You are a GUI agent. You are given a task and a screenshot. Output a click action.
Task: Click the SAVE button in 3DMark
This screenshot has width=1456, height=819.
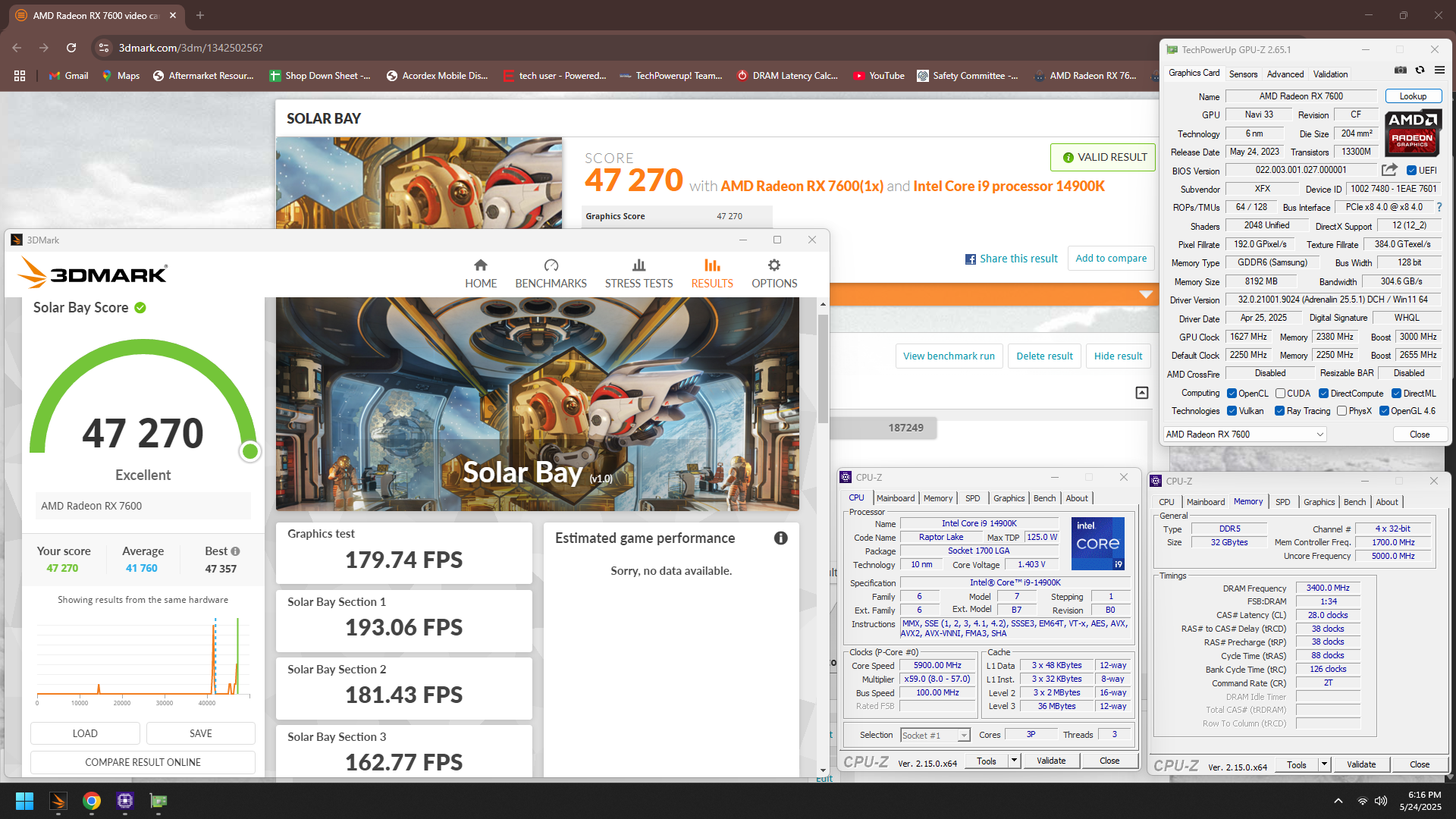(201, 733)
